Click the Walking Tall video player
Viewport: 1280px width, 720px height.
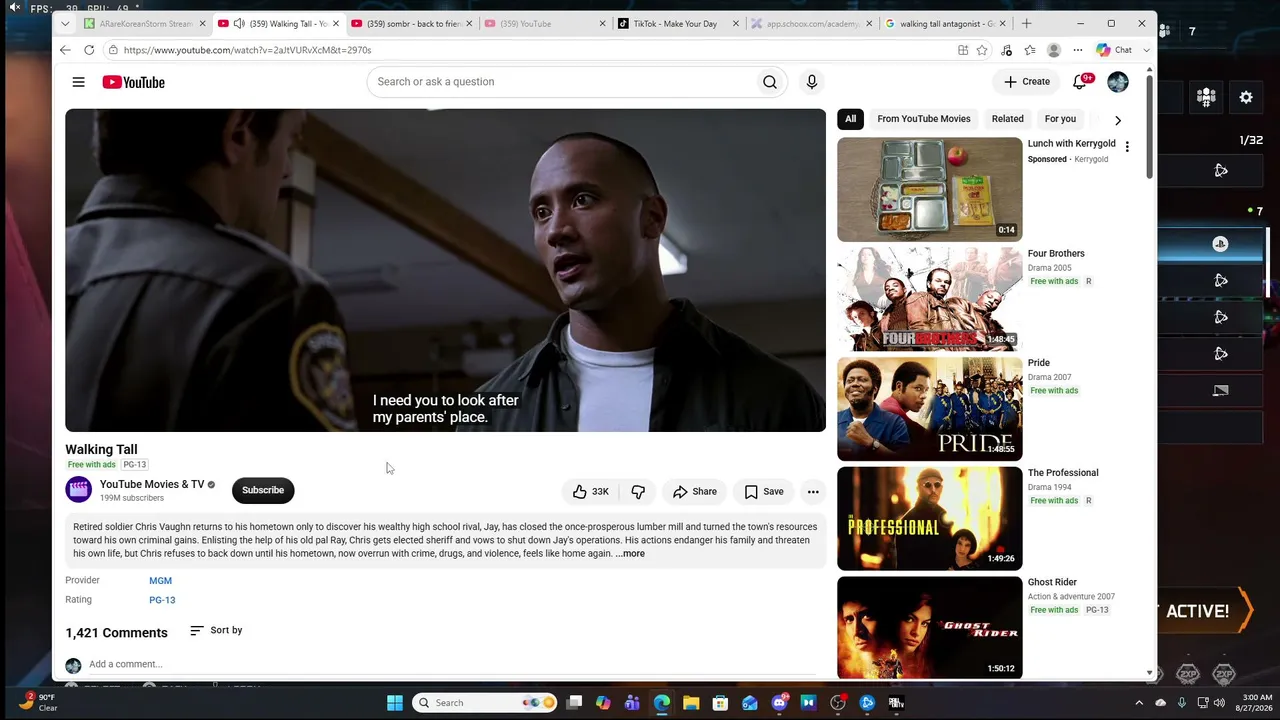pos(445,270)
